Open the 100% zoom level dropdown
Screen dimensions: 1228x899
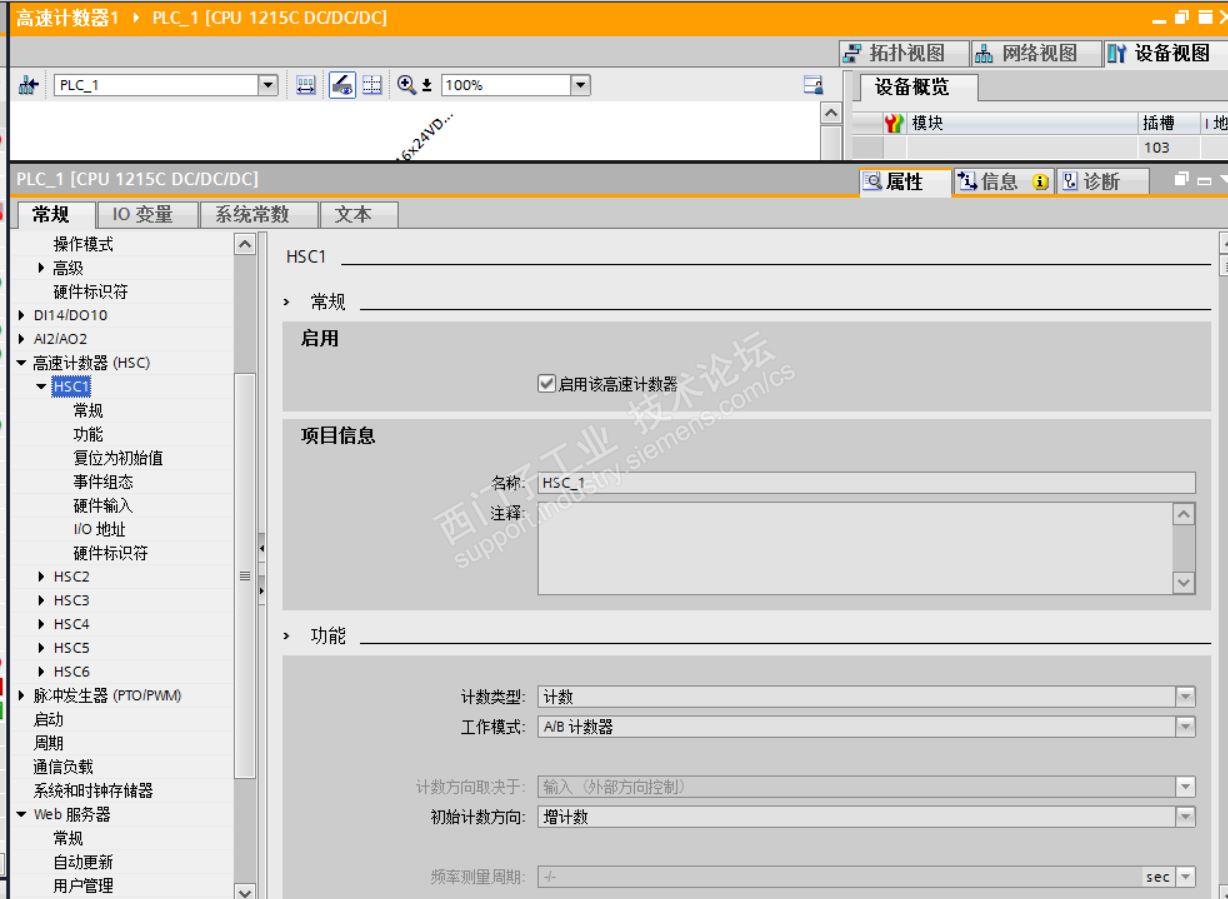click(x=582, y=85)
